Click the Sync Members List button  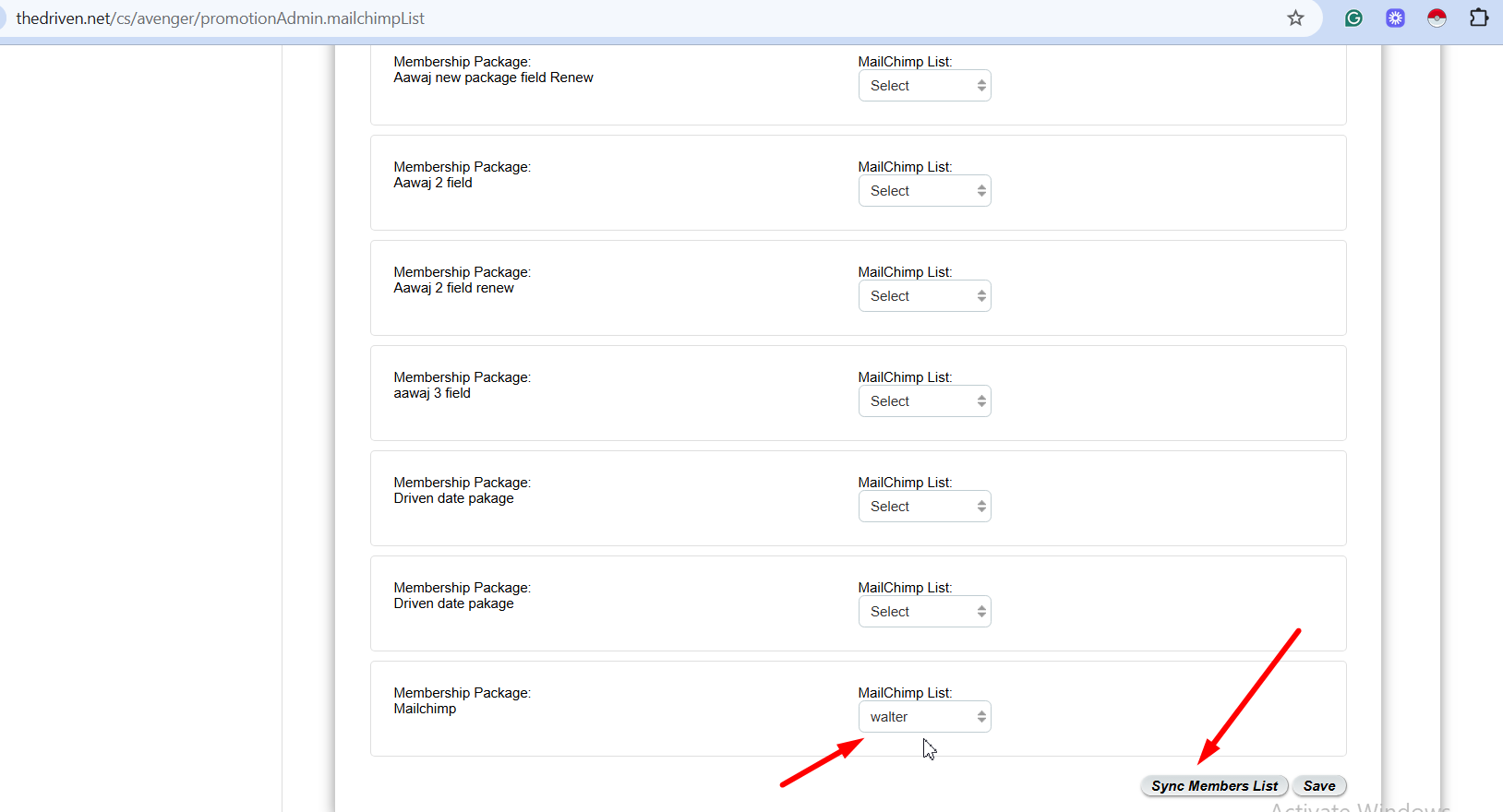point(1214,786)
